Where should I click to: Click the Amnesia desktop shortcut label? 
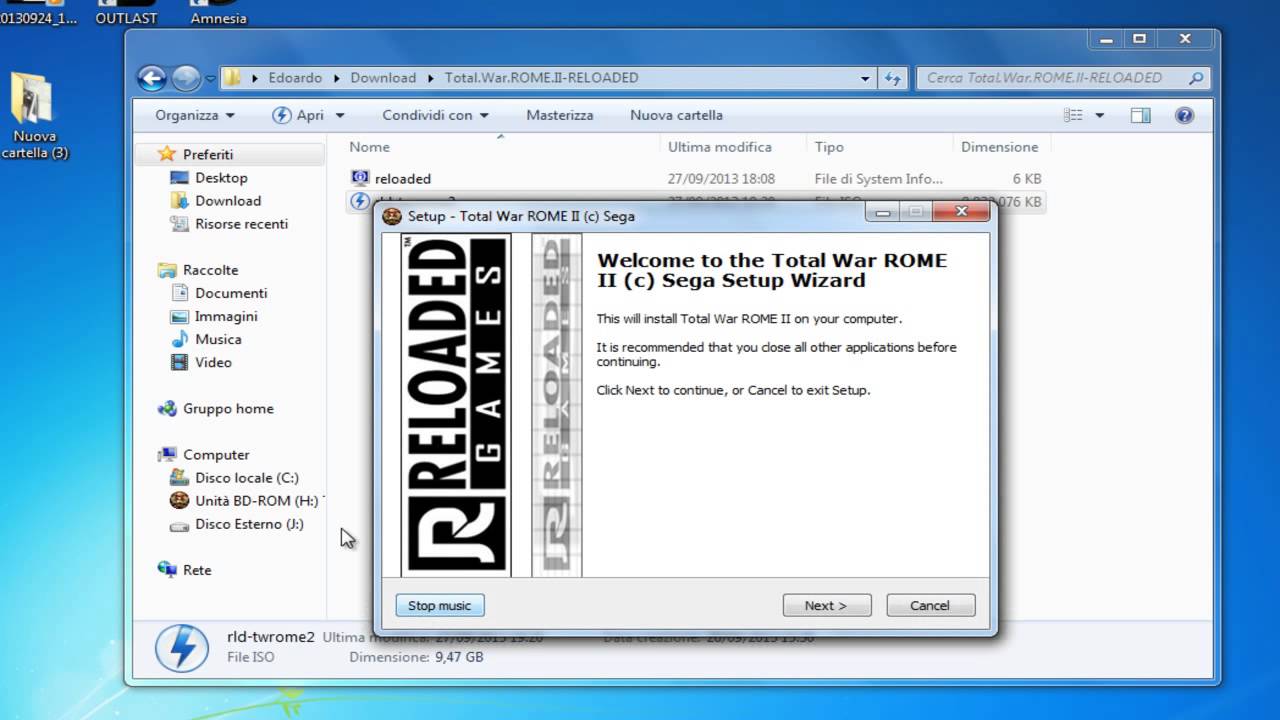pos(218,18)
